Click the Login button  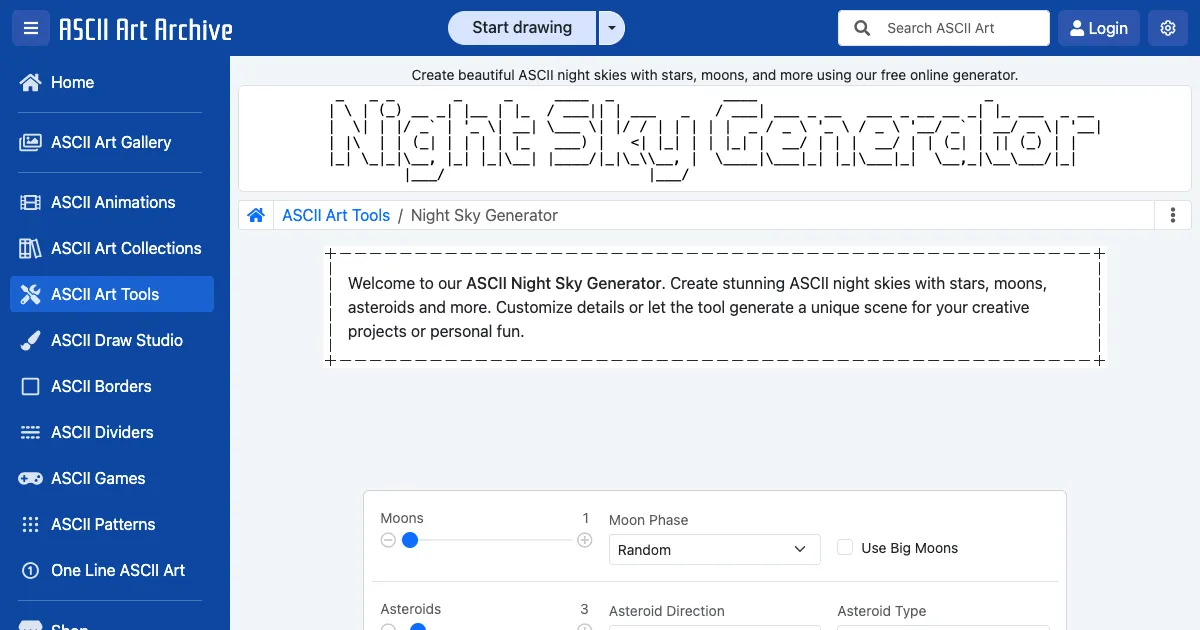pos(1098,28)
